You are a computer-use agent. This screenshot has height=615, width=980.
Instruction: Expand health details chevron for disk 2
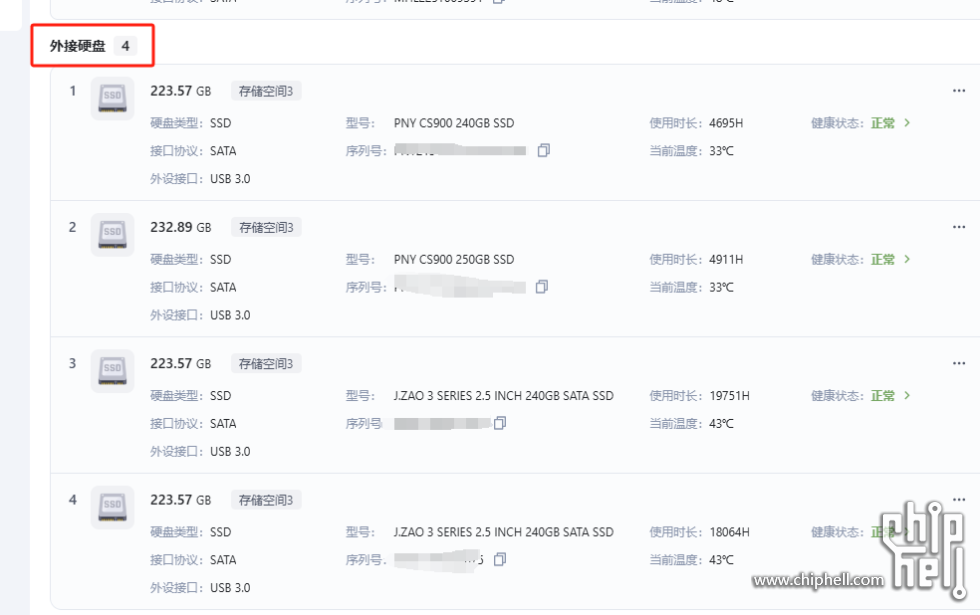pyautogui.click(x=907, y=259)
